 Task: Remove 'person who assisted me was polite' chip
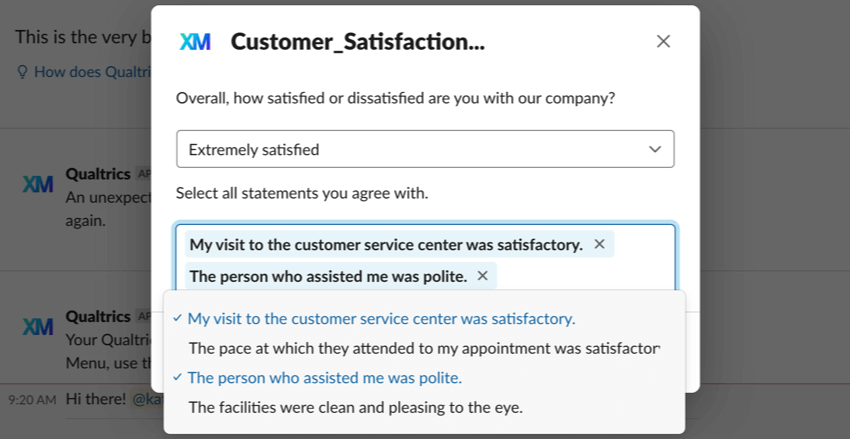point(482,276)
